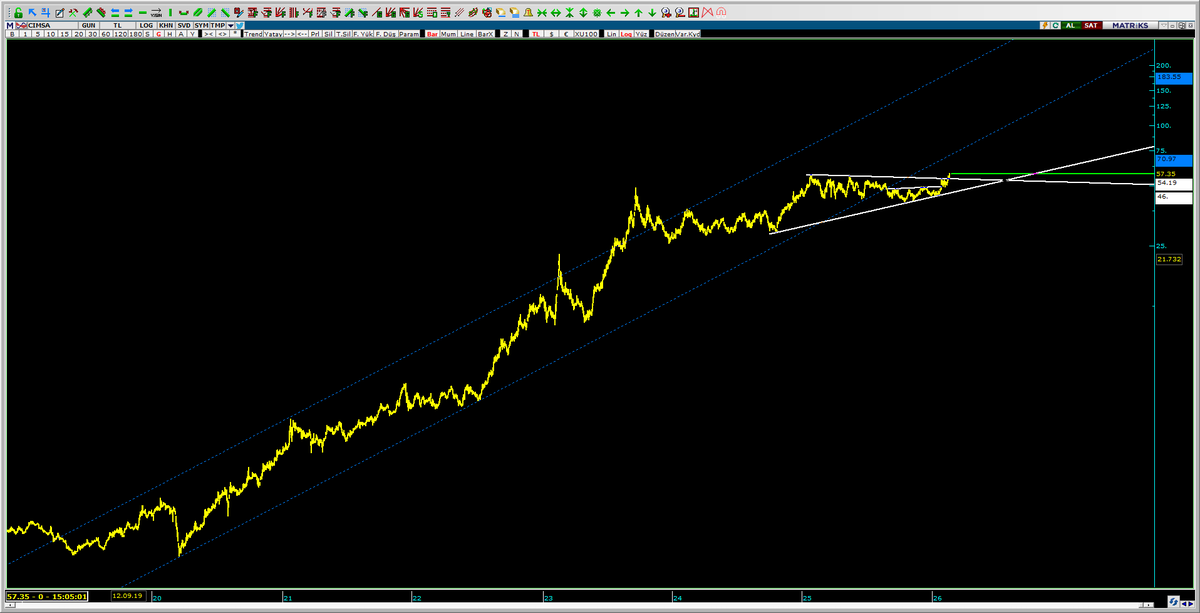Click the TL currency selector
The image size is (1200, 613).
coord(119,24)
